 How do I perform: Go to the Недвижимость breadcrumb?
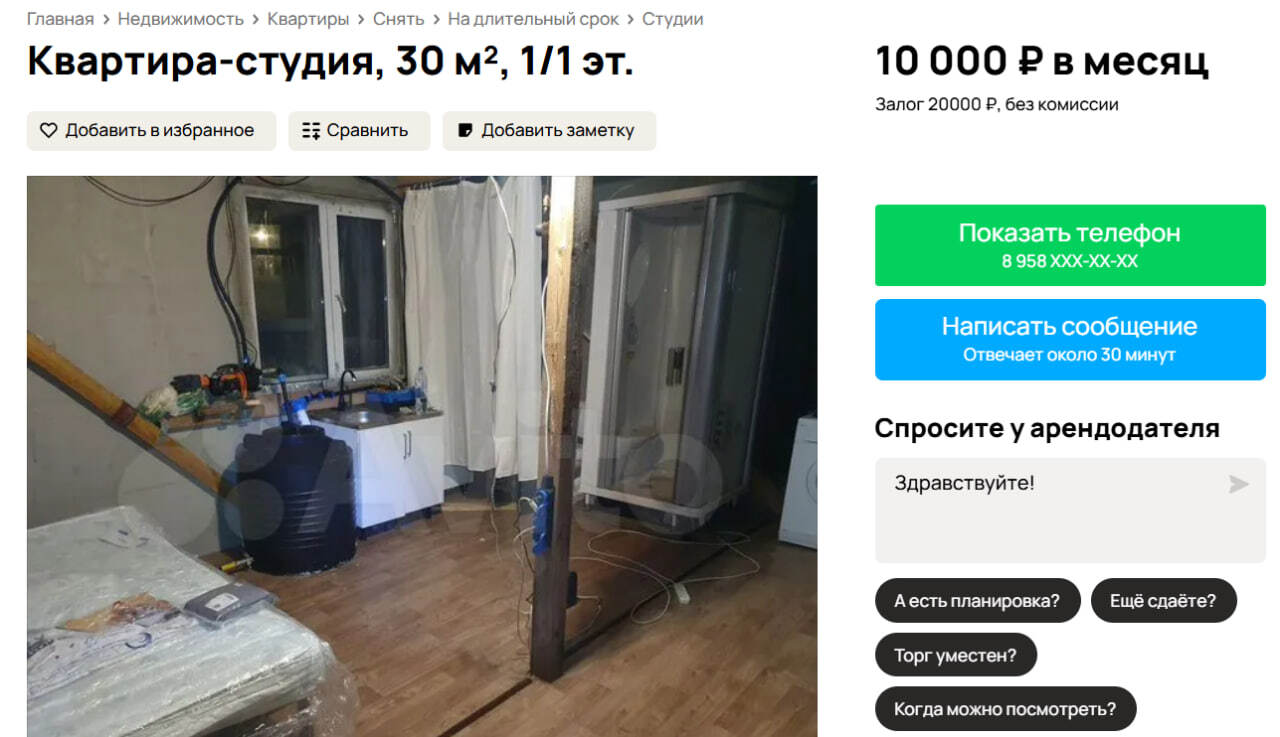point(181,19)
